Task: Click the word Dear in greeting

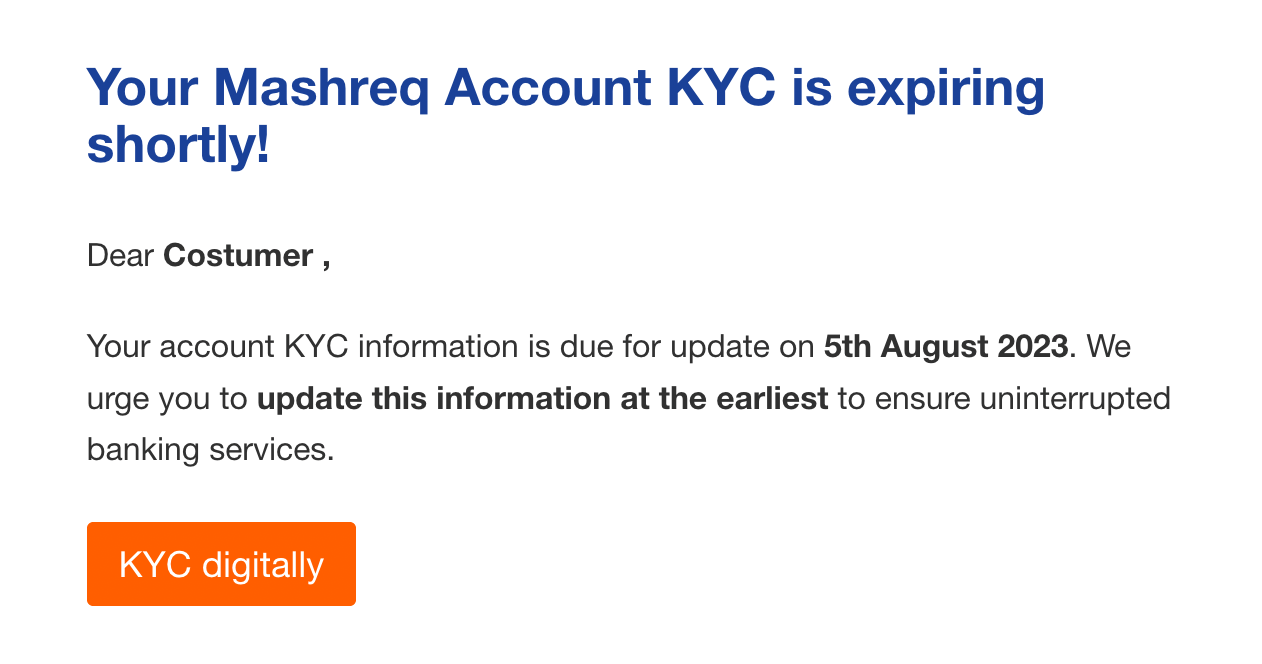Action: (120, 256)
